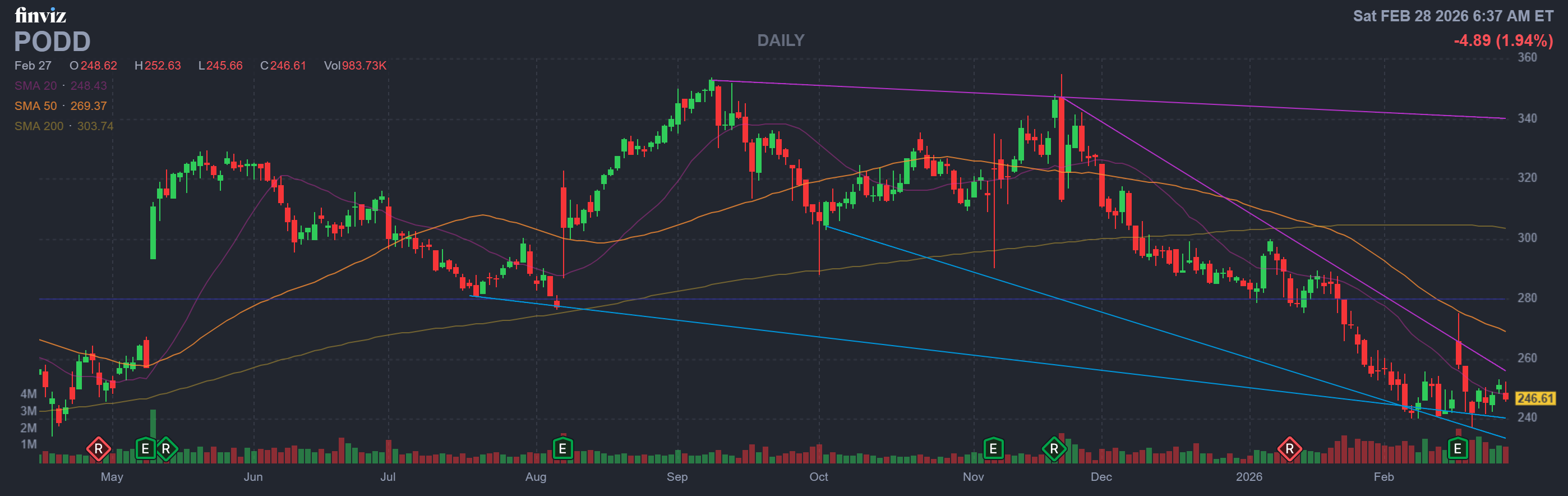
Task: Click the E earnings marker in early November
Action: point(993,449)
